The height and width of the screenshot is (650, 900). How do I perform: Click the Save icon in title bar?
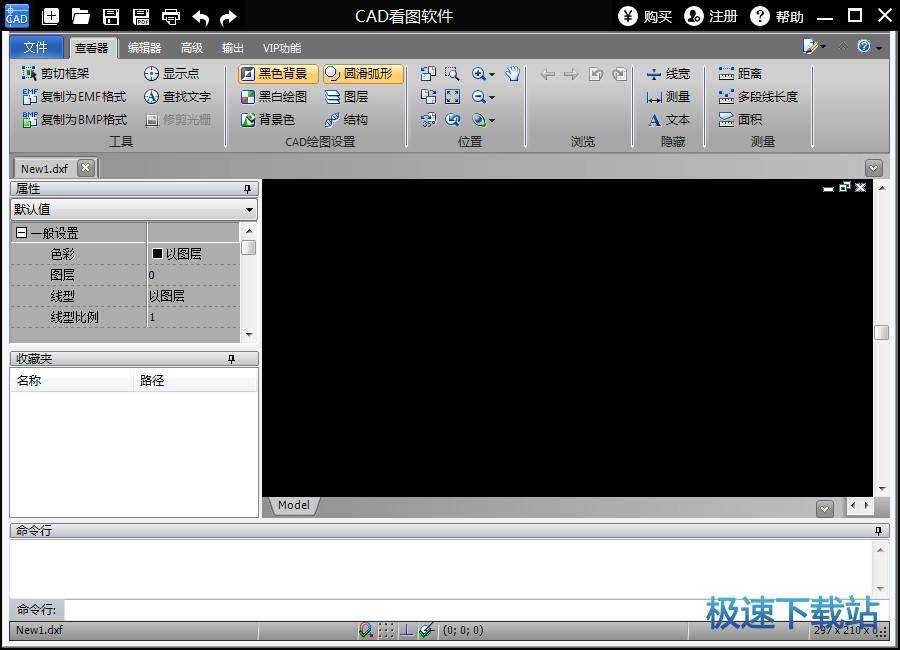(x=111, y=16)
